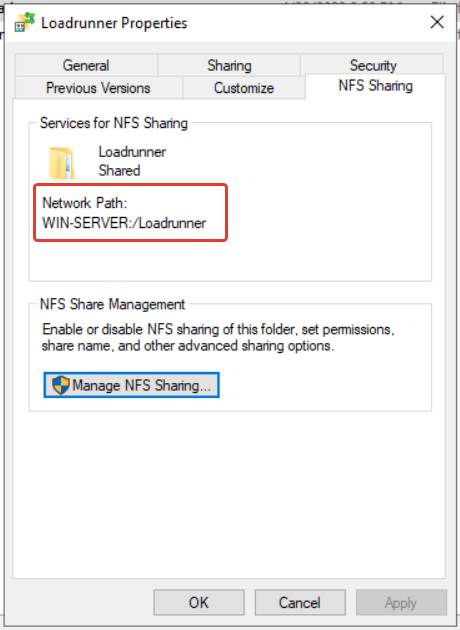Screen dimensions: 460x630
Task: Click the NFS Share Management group heading
Action: tap(112, 304)
